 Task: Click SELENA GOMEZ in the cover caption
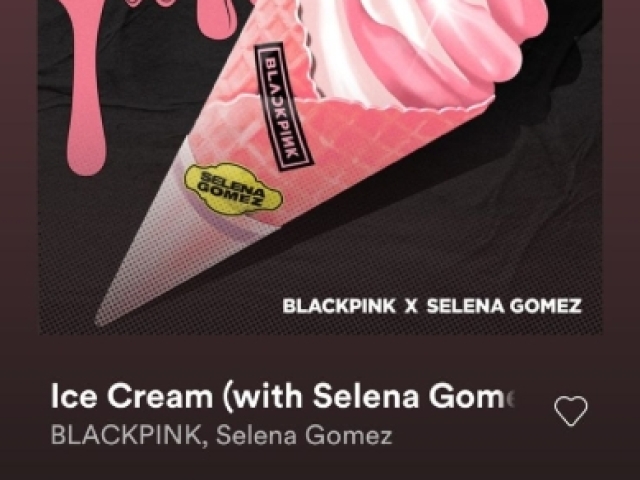tap(504, 306)
